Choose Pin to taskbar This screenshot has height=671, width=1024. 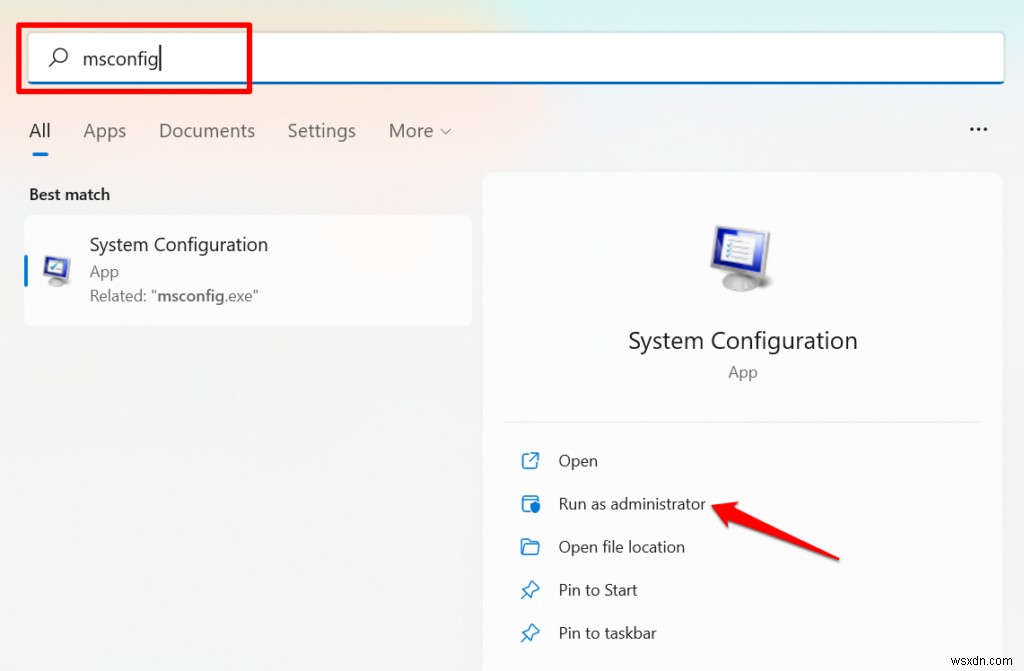pyautogui.click(x=607, y=633)
